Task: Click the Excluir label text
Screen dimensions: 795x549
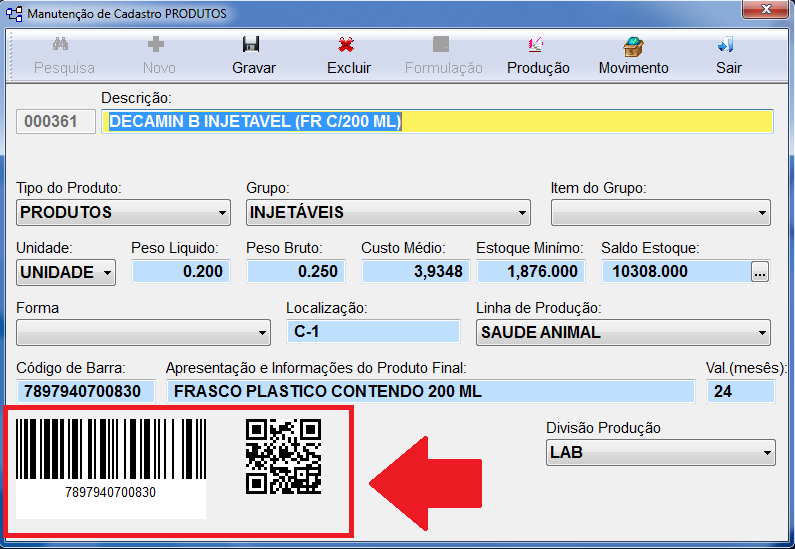Action: click(349, 68)
